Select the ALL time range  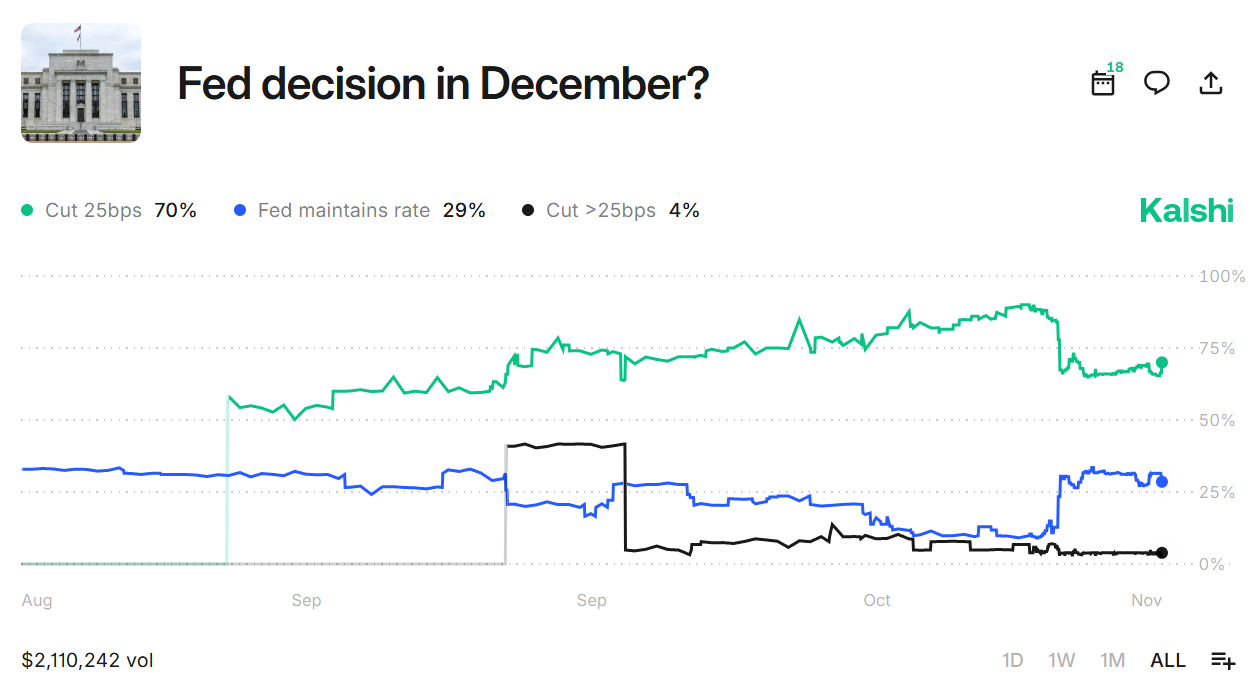pos(1167,660)
